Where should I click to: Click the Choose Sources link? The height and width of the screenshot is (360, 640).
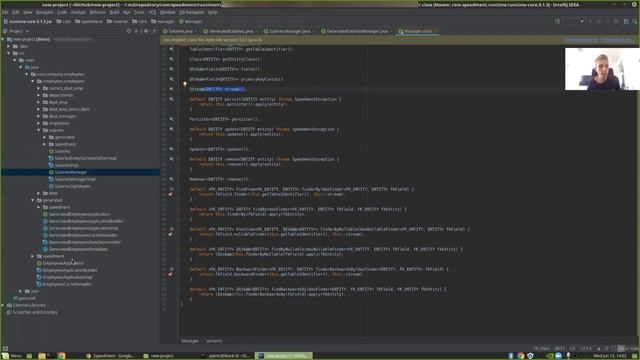(x=616, y=40)
